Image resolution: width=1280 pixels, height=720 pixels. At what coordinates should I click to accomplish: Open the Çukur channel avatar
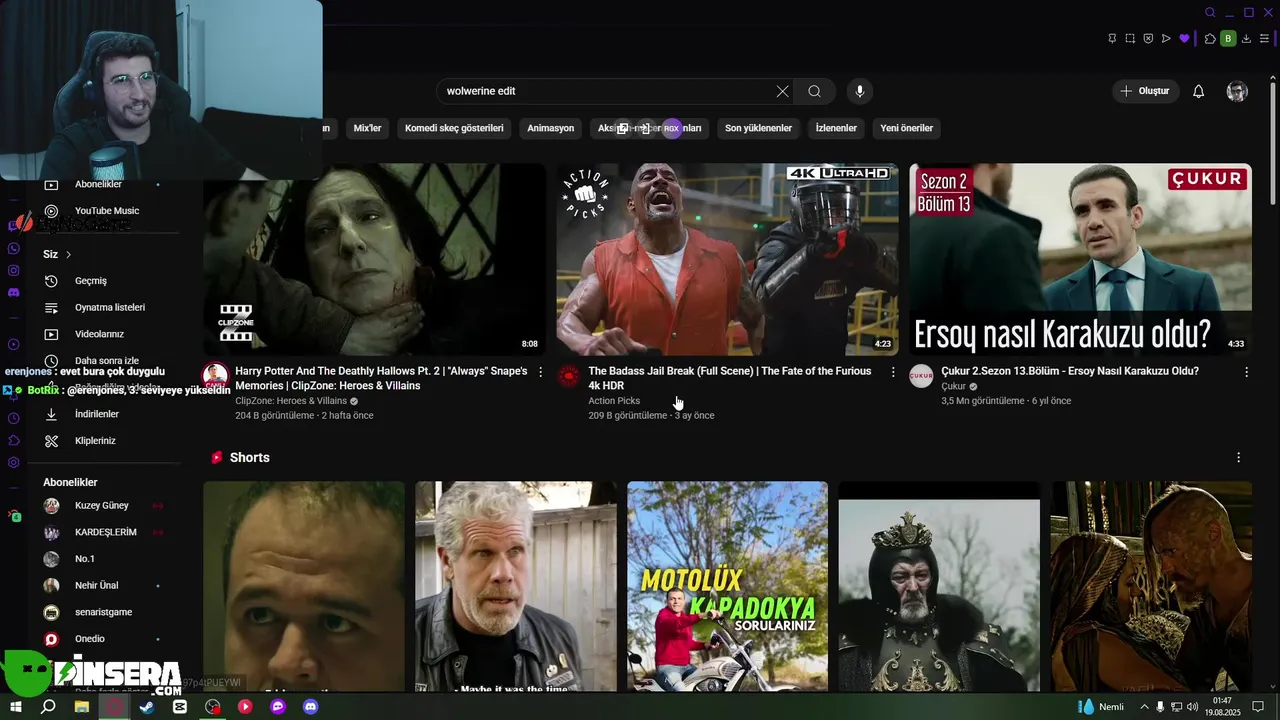[x=921, y=376]
